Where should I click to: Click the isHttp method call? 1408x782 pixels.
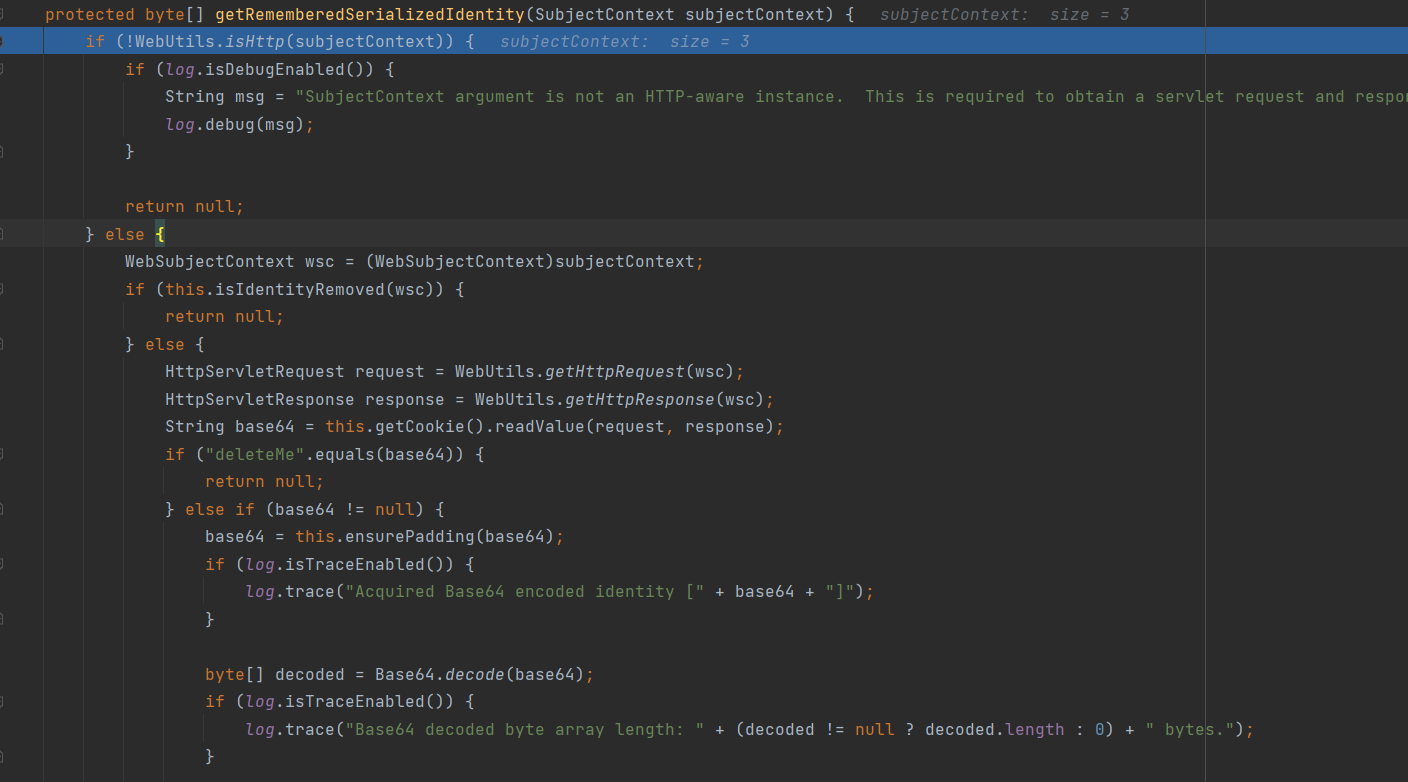click(238, 42)
